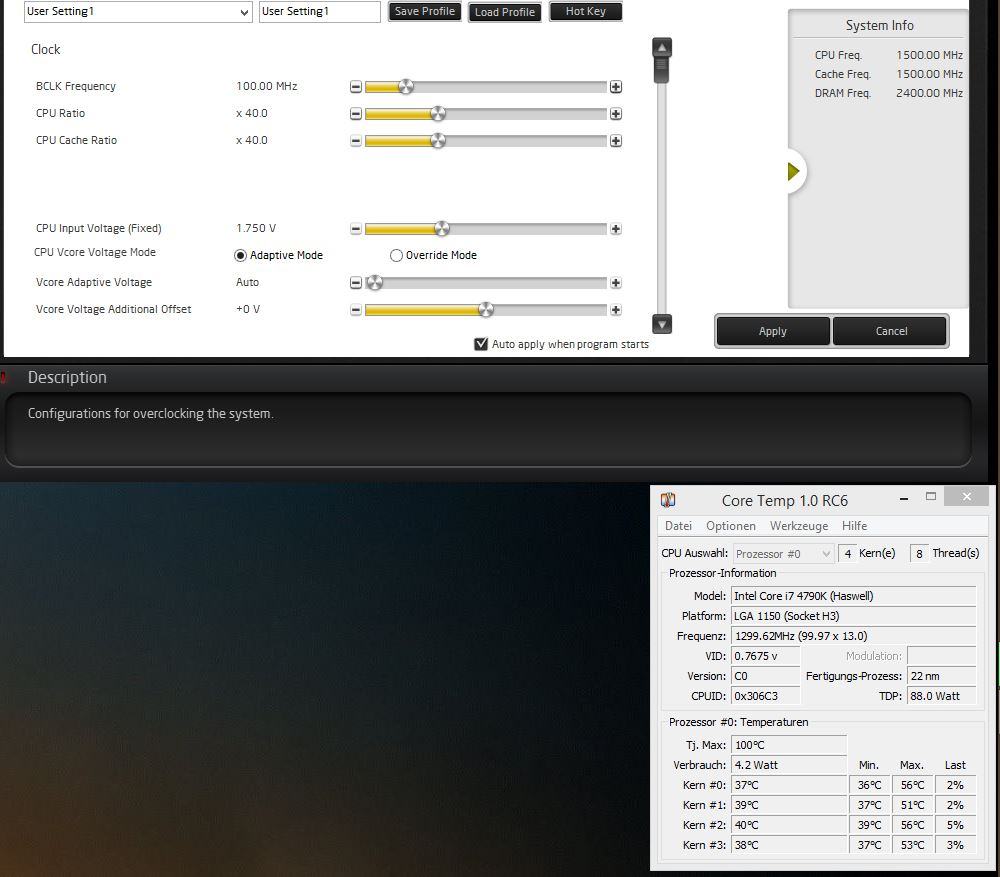Viewport: 1000px width, 877px height.
Task: Click Vcore Voltage Additional Offset slider handle
Action: point(486,310)
